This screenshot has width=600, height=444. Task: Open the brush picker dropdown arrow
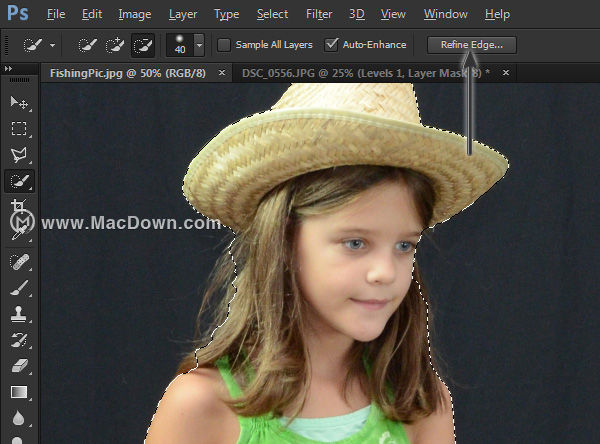tap(199, 45)
